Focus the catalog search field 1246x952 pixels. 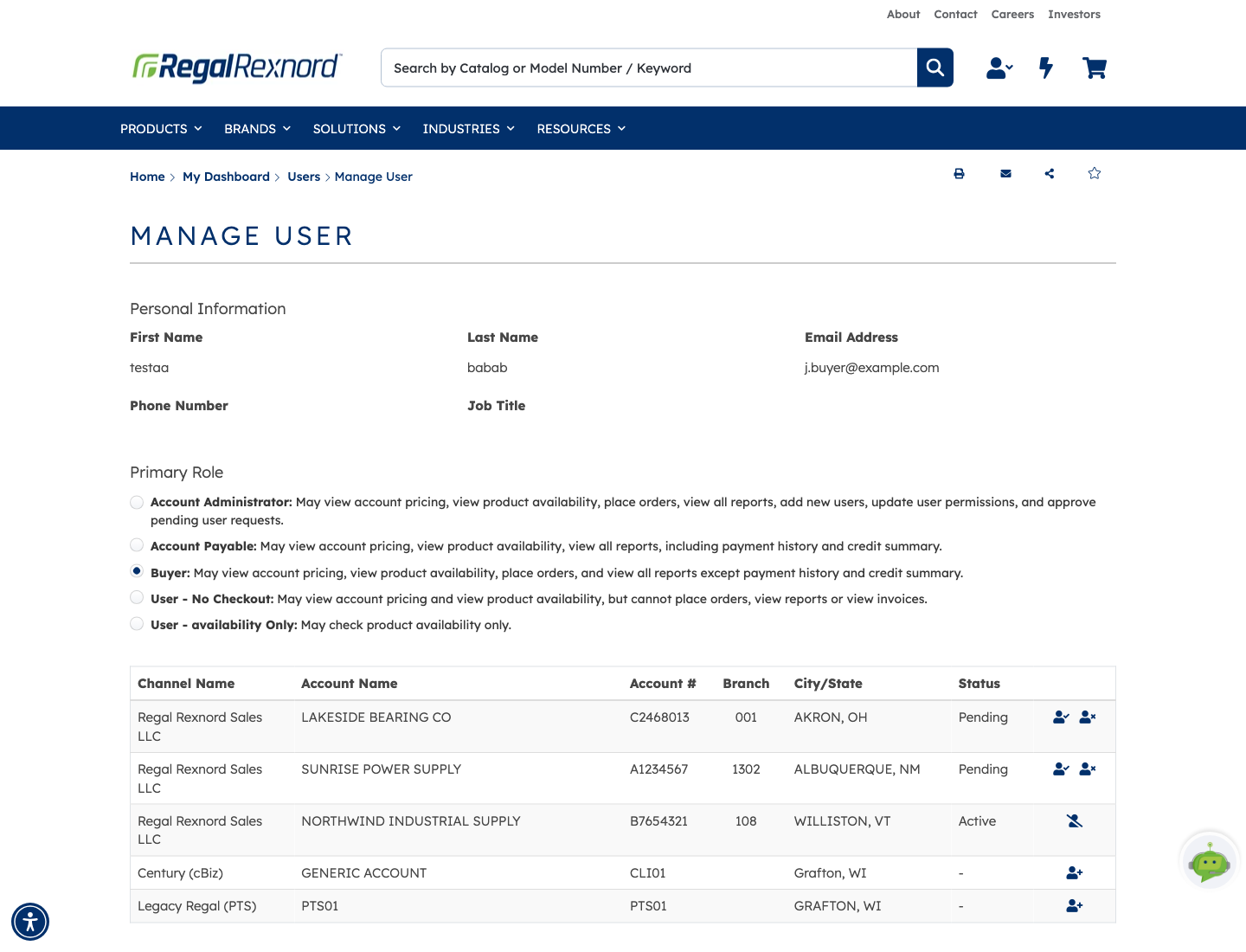point(649,68)
